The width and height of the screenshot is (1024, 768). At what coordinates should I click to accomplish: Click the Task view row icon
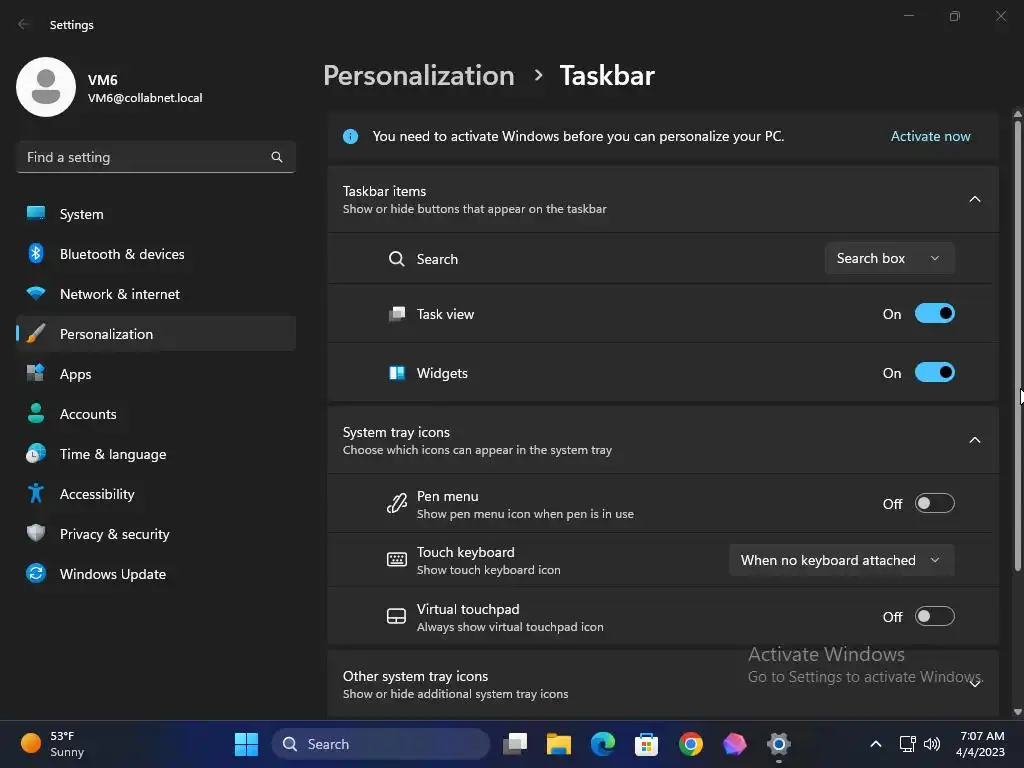[396, 314]
